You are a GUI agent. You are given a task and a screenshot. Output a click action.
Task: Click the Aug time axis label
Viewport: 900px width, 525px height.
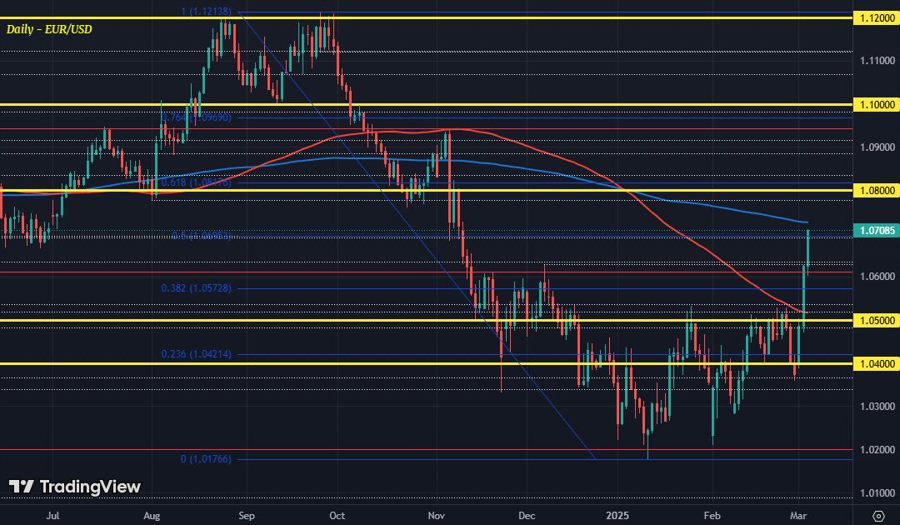pos(152,515)
